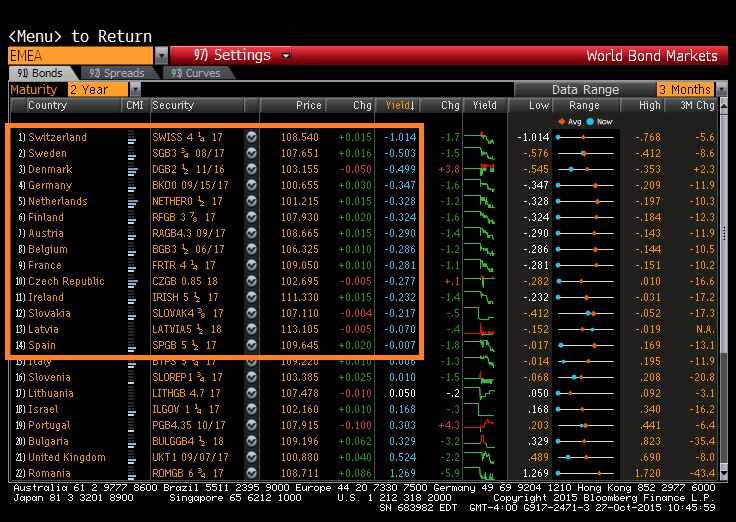
Task: Open the Data Range 3 Months dropdown arrow
Action: (x=721, y=89)
